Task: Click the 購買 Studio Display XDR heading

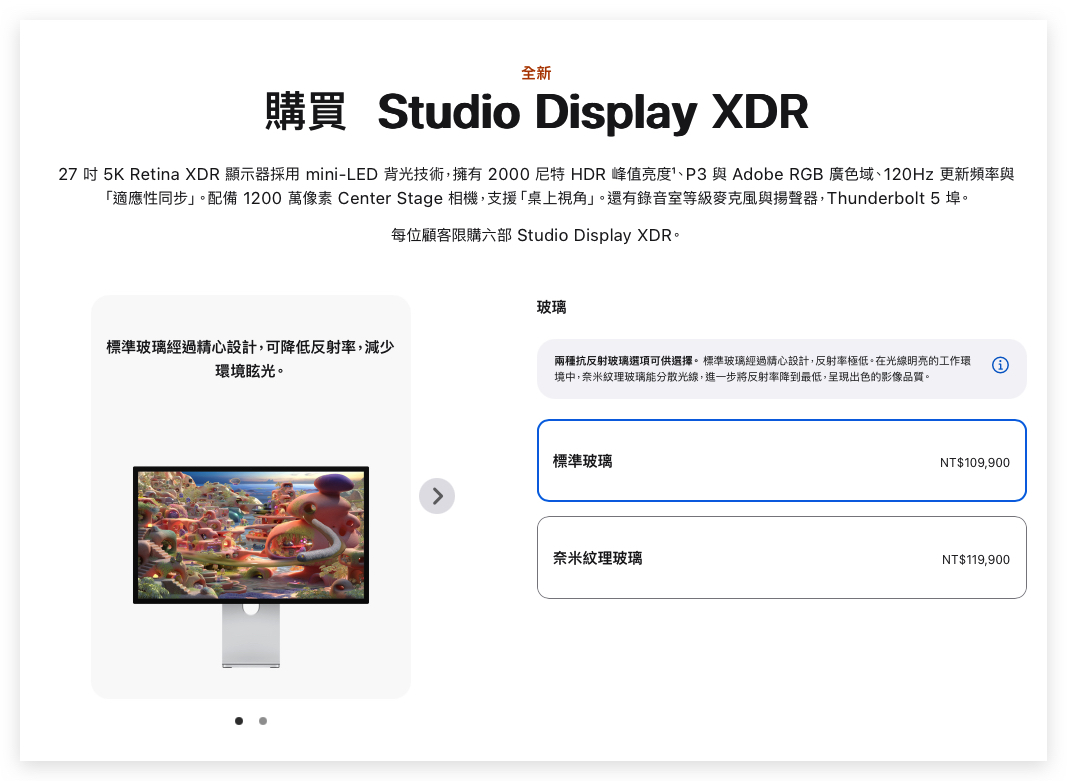Action: (536, 112)
